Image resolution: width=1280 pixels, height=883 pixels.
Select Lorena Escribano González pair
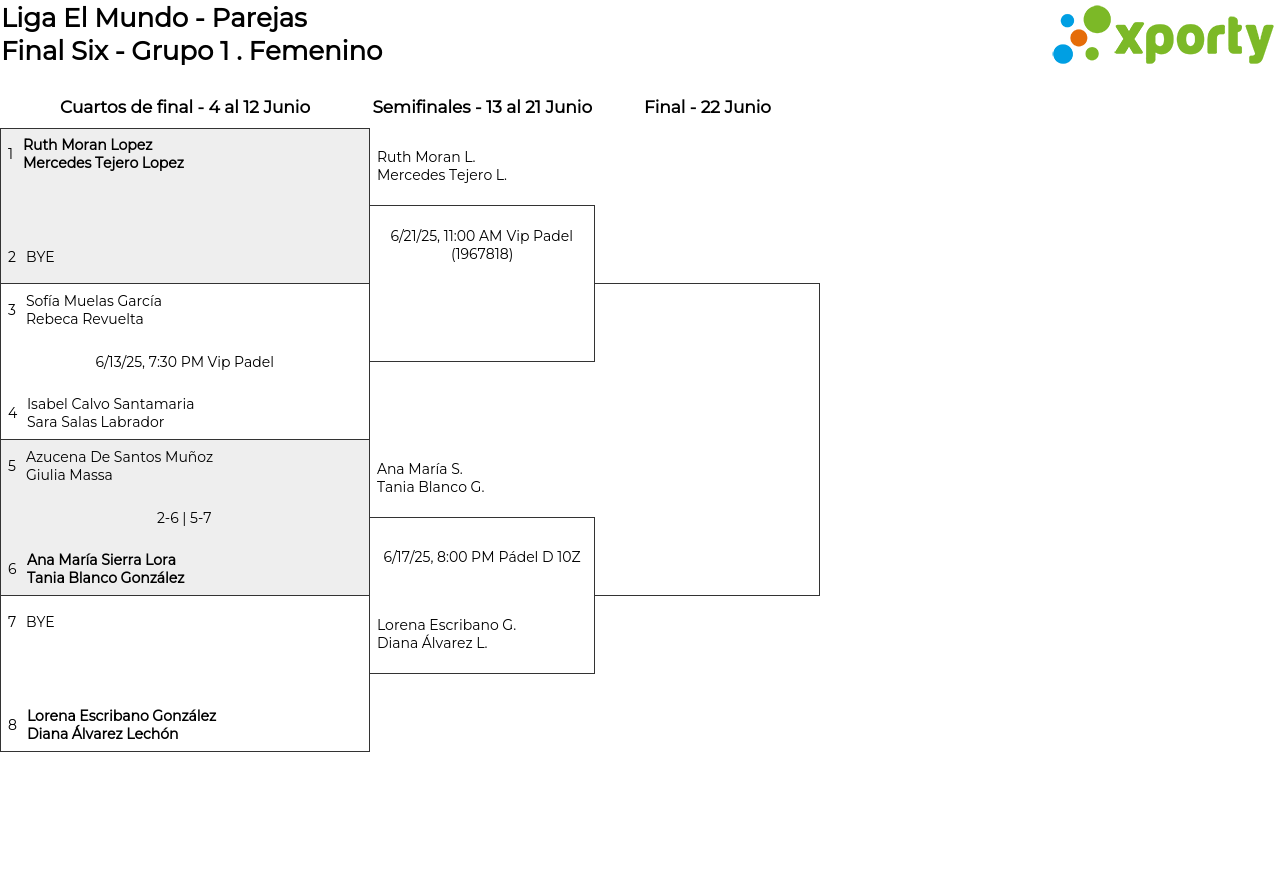pos(121,725)
